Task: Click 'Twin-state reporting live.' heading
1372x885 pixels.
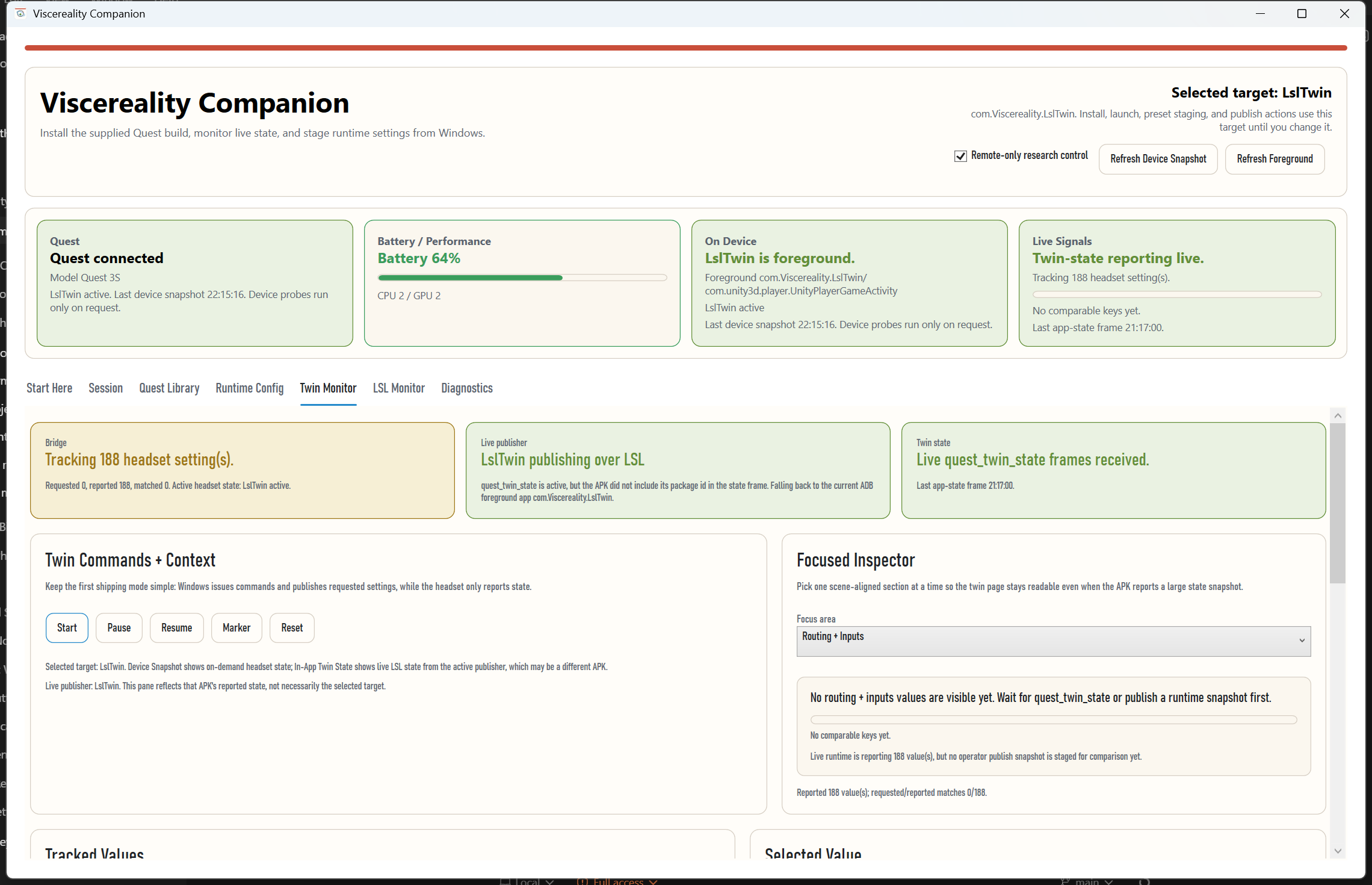Action: click(x=1118, y=258)
